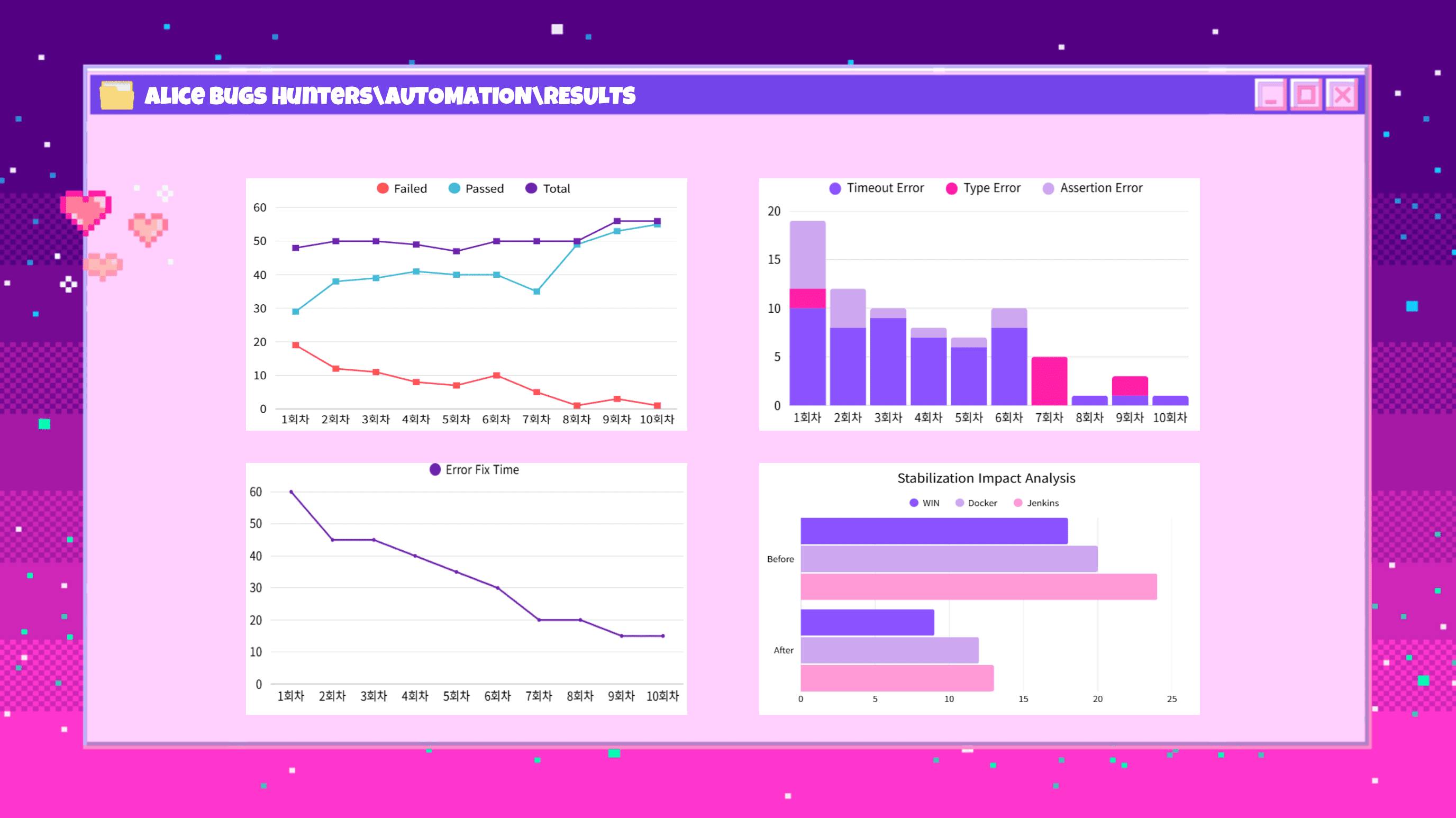Toggle the Passed series legend marker

coord(454,188)
